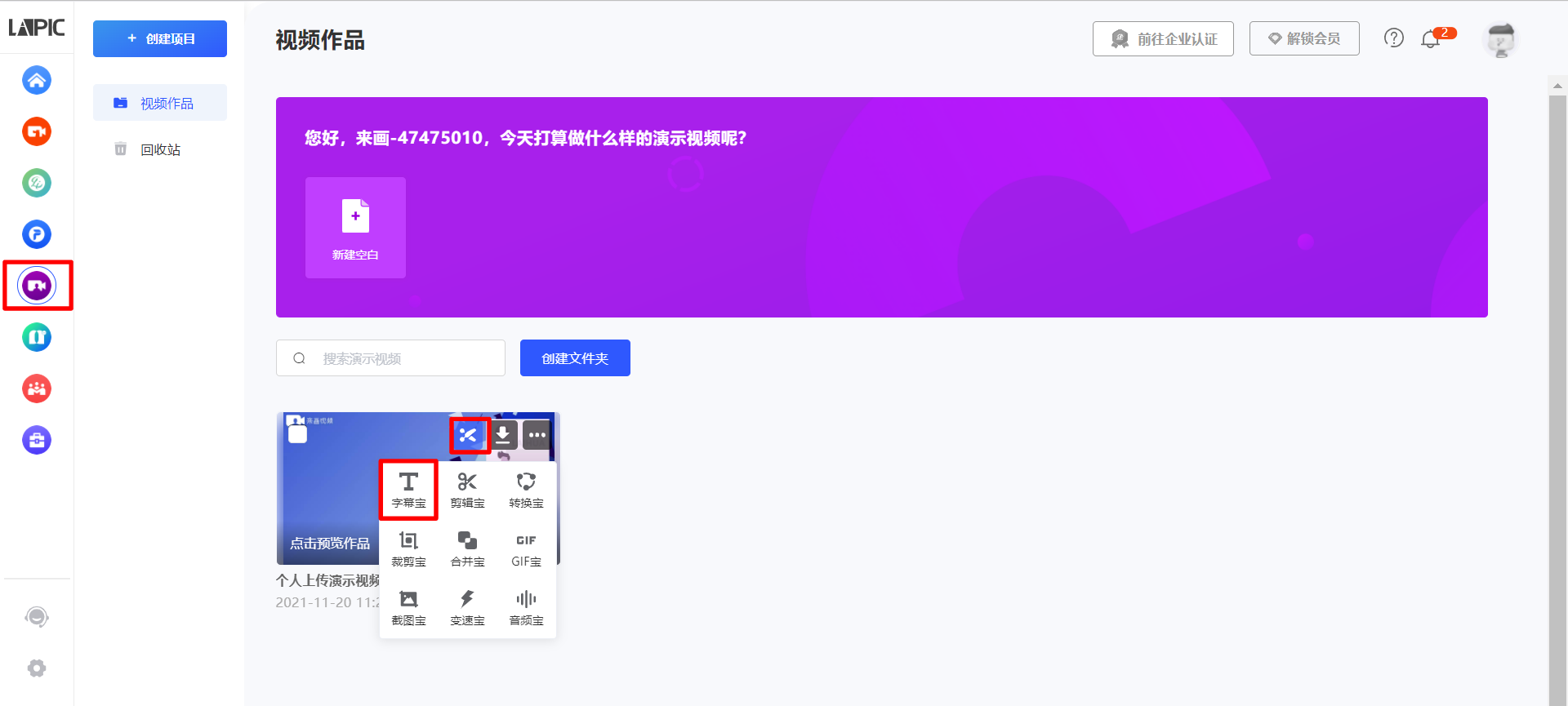1568x706 pixels.
Task: Select GIF宝 tool
Action: [526, 548]
